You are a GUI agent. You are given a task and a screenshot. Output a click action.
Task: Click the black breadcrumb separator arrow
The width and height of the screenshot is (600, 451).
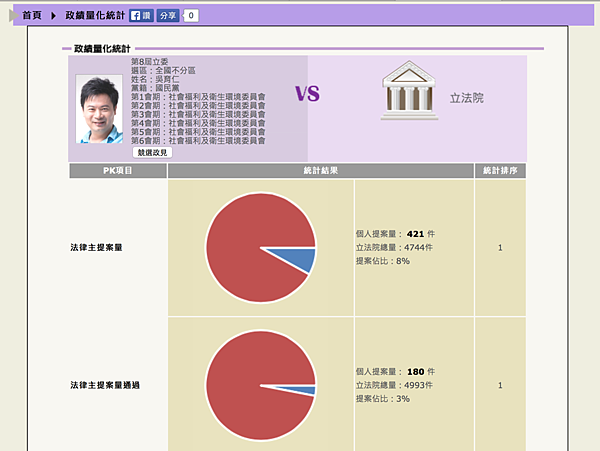53,16
